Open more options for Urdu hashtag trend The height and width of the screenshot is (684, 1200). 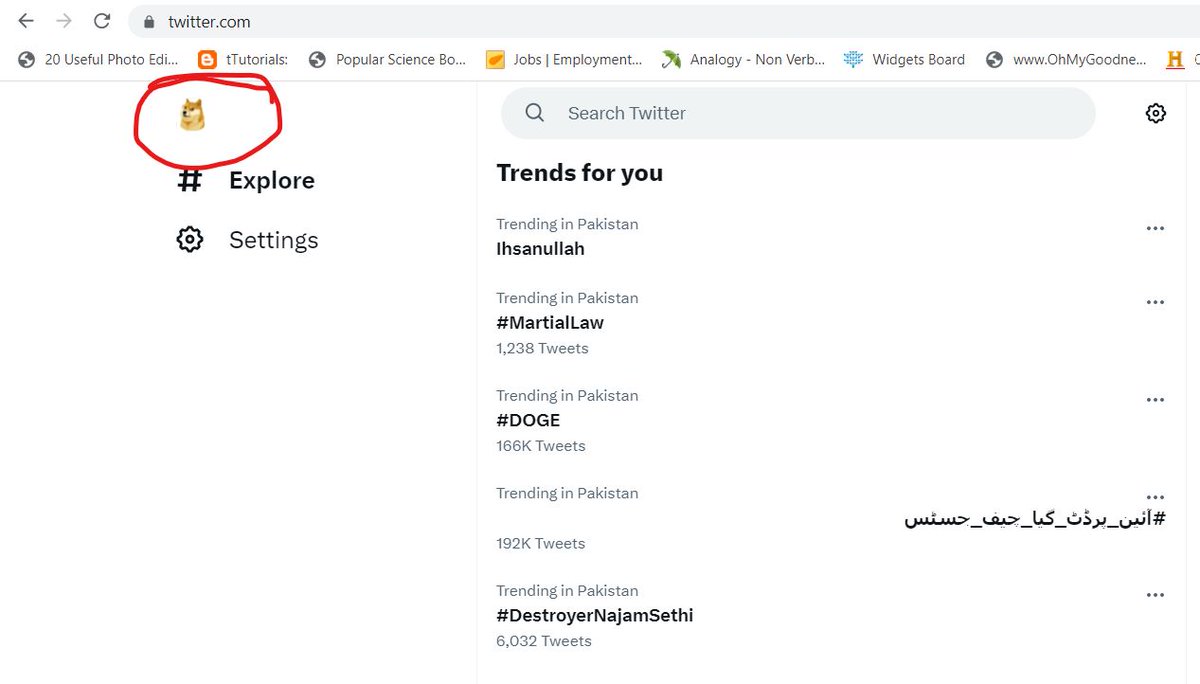click(1155, 497)
